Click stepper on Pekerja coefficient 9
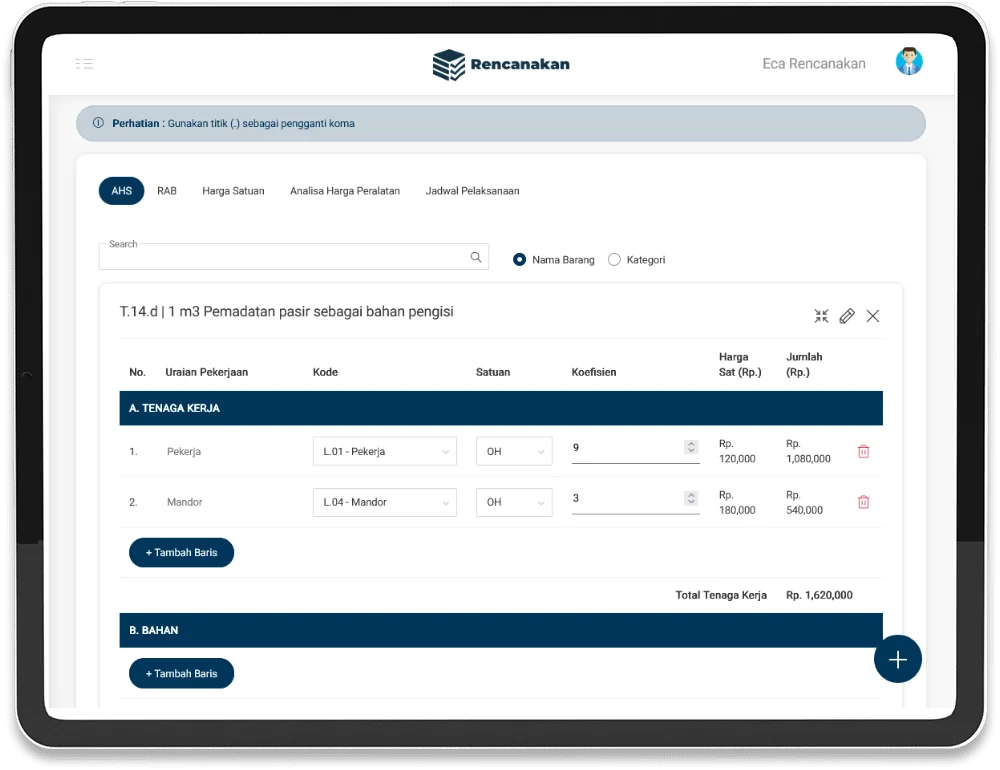The image size is (1000, 770). (x=691, y=447)
